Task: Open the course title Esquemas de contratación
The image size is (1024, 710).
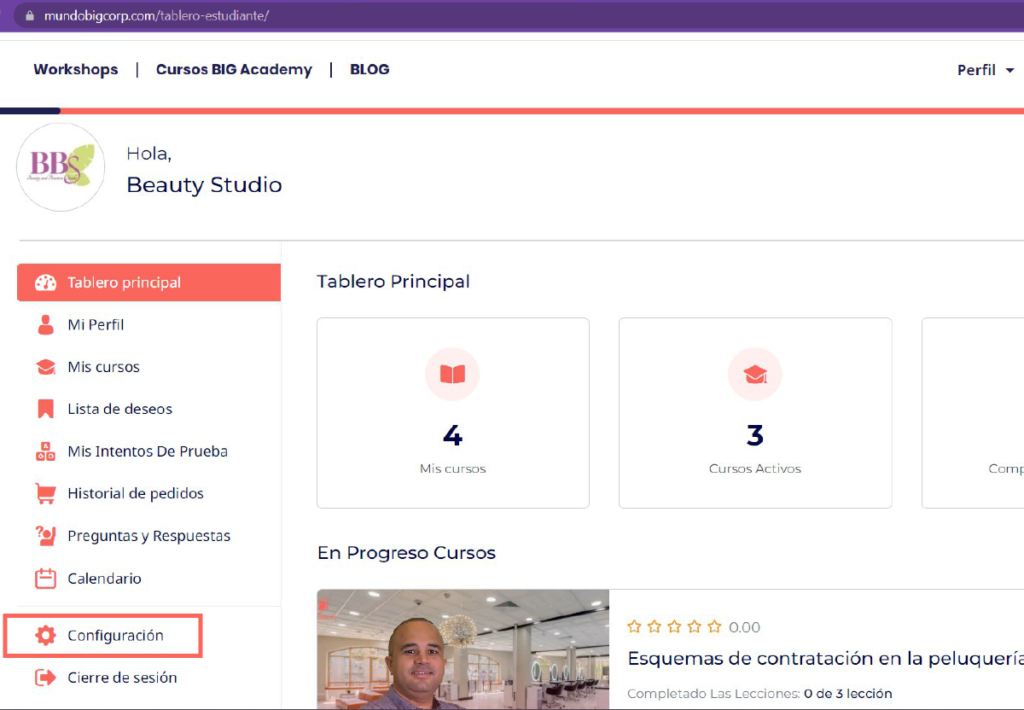Action: pos(825,658)
